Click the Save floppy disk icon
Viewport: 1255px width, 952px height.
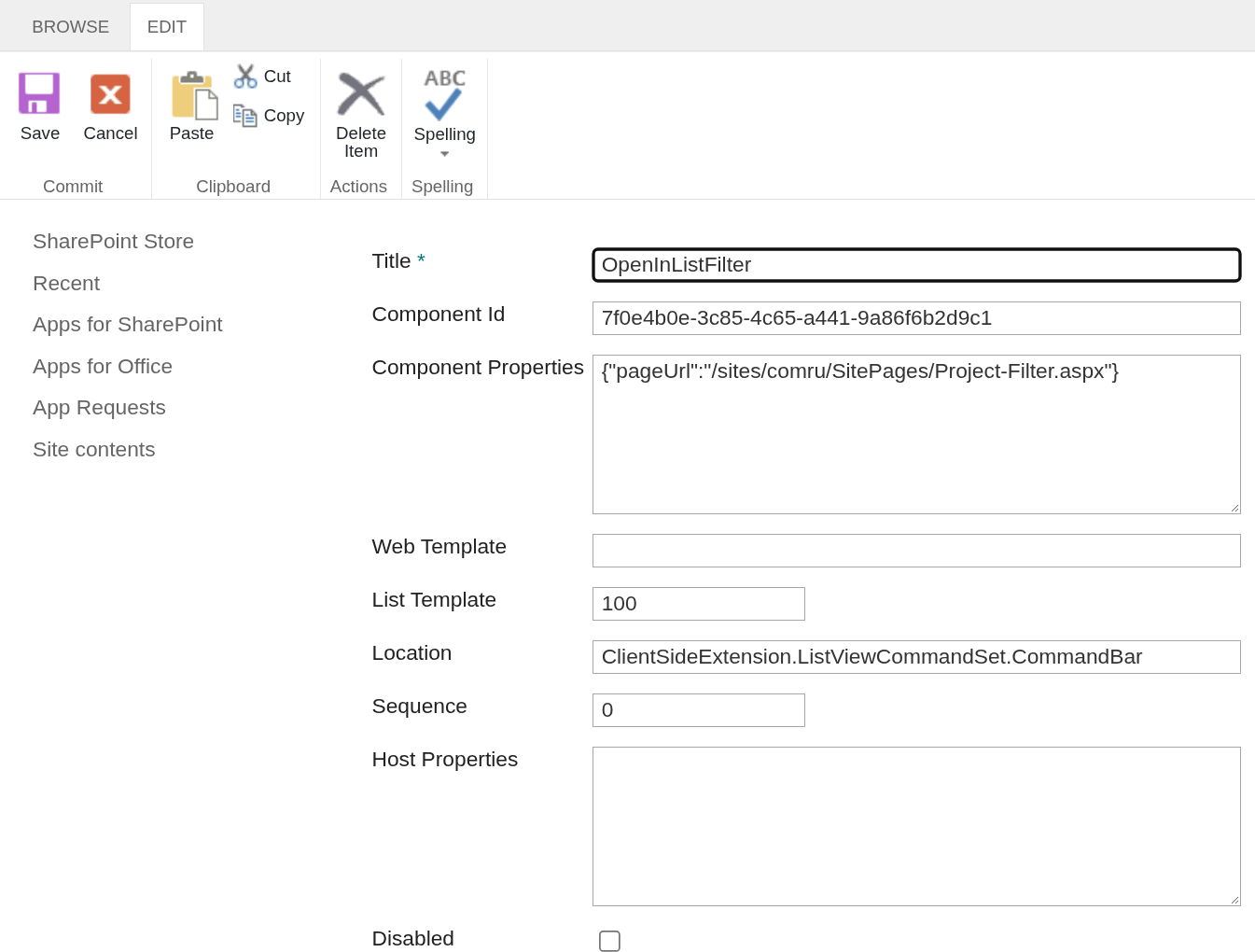click(39, 93)
